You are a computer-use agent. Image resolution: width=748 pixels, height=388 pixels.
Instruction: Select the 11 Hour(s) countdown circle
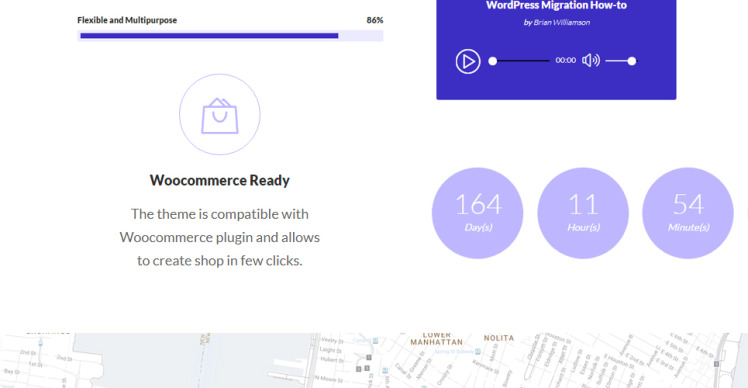[583, 213]
